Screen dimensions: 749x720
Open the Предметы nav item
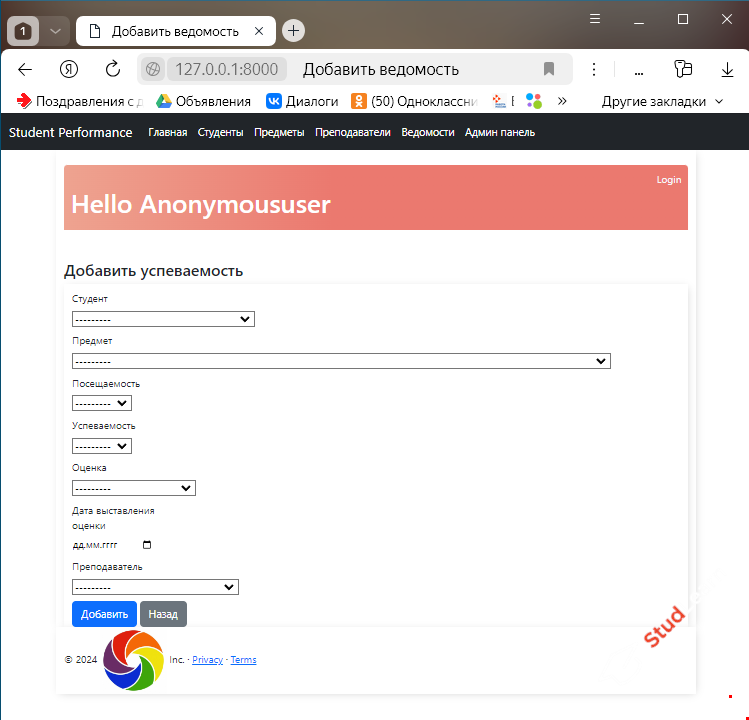(x=279, y=132)
